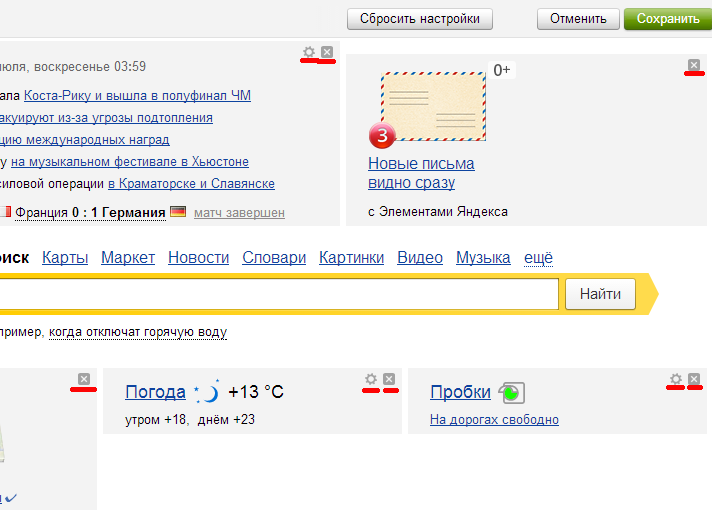The width and height of the screenshot is (712, 510).
Task: Switch to the Карты tab
Action: coord(65,258)
